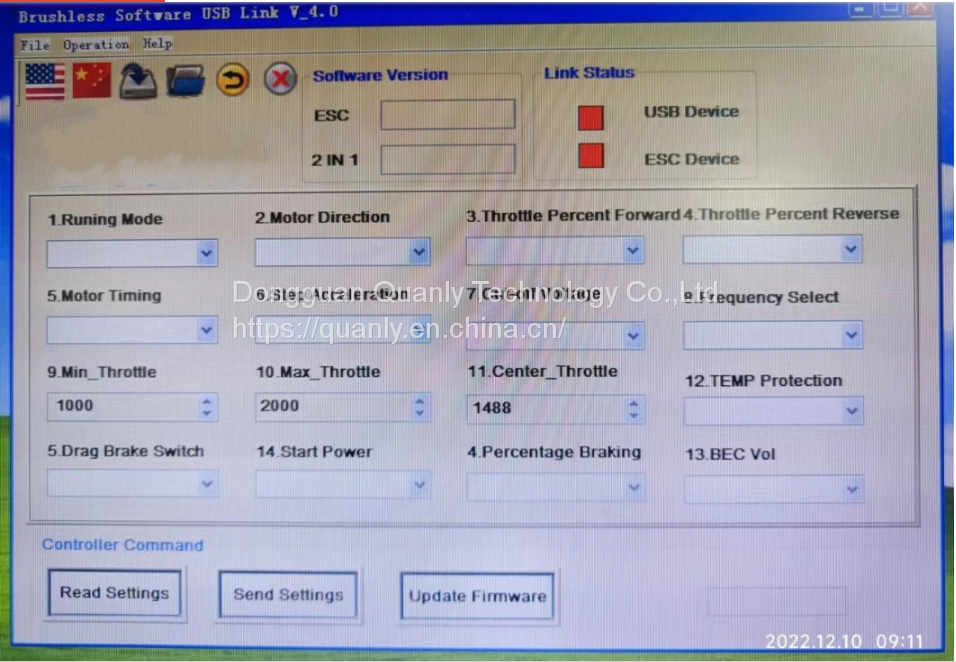Open the Operation menu
The image size is (956, 662).
96,45
